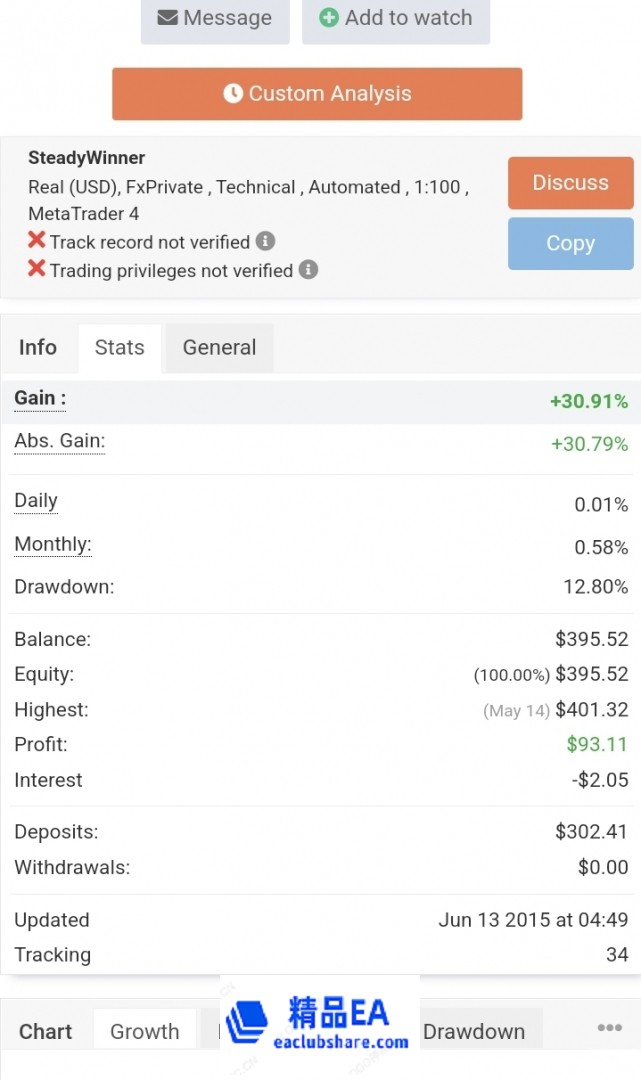Select the Info tab
This screenshot has width=641, height=1080.
click(38, 347)
